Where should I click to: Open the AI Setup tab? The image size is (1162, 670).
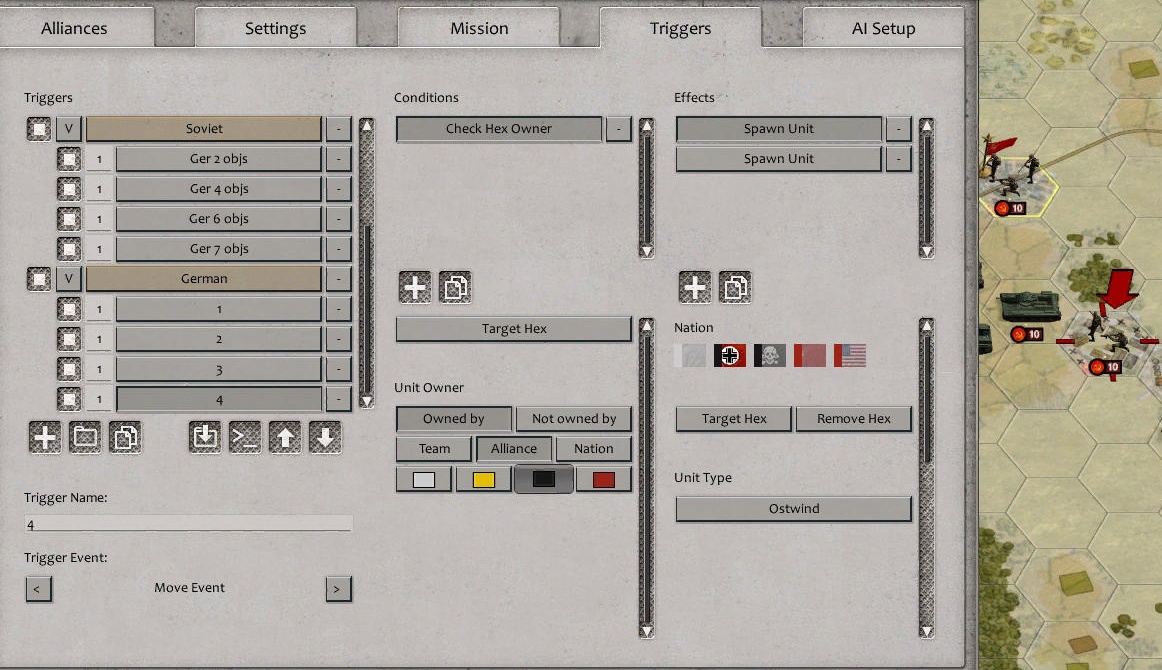[x=883, y=28]
